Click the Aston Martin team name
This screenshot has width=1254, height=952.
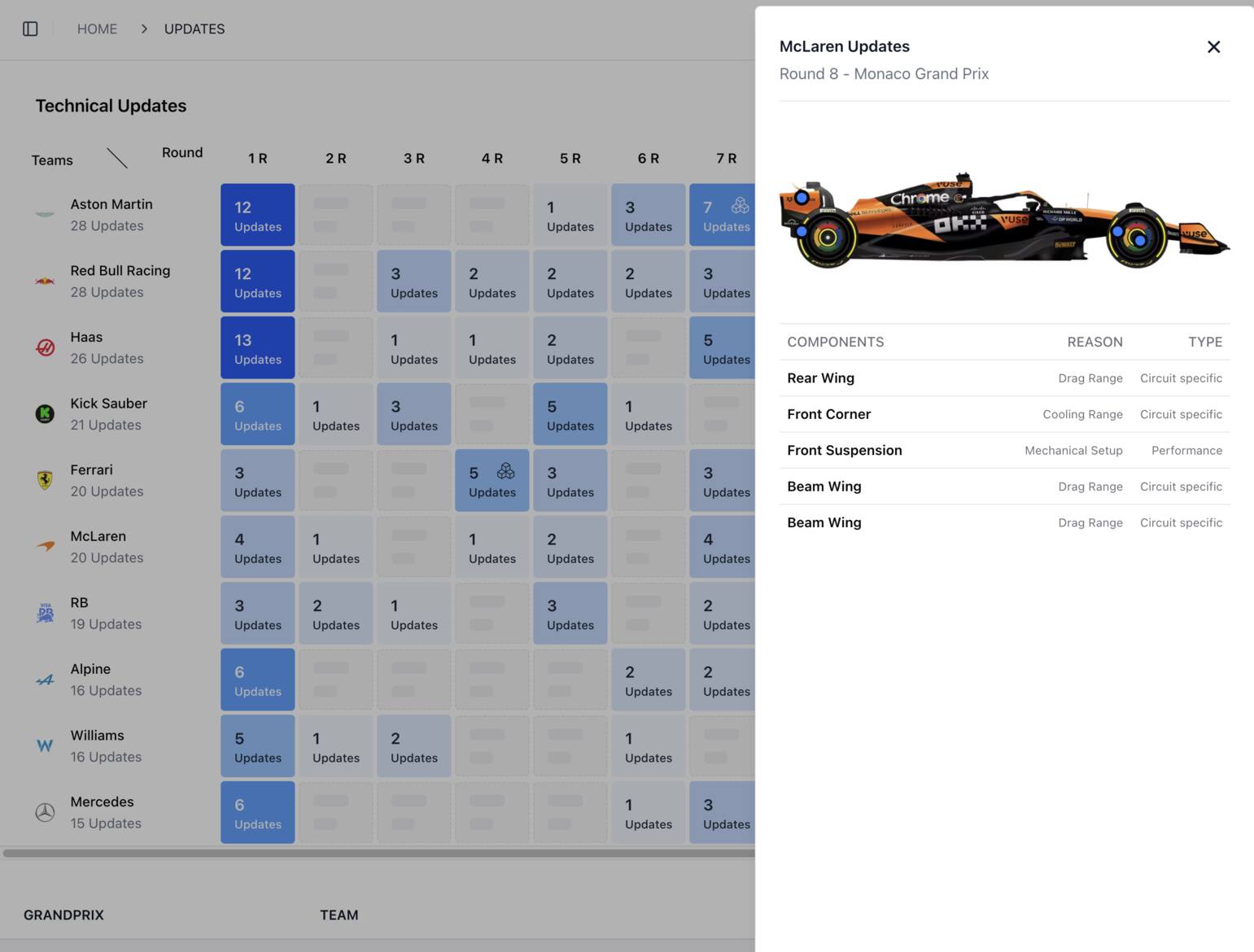(x=111, y=204)
